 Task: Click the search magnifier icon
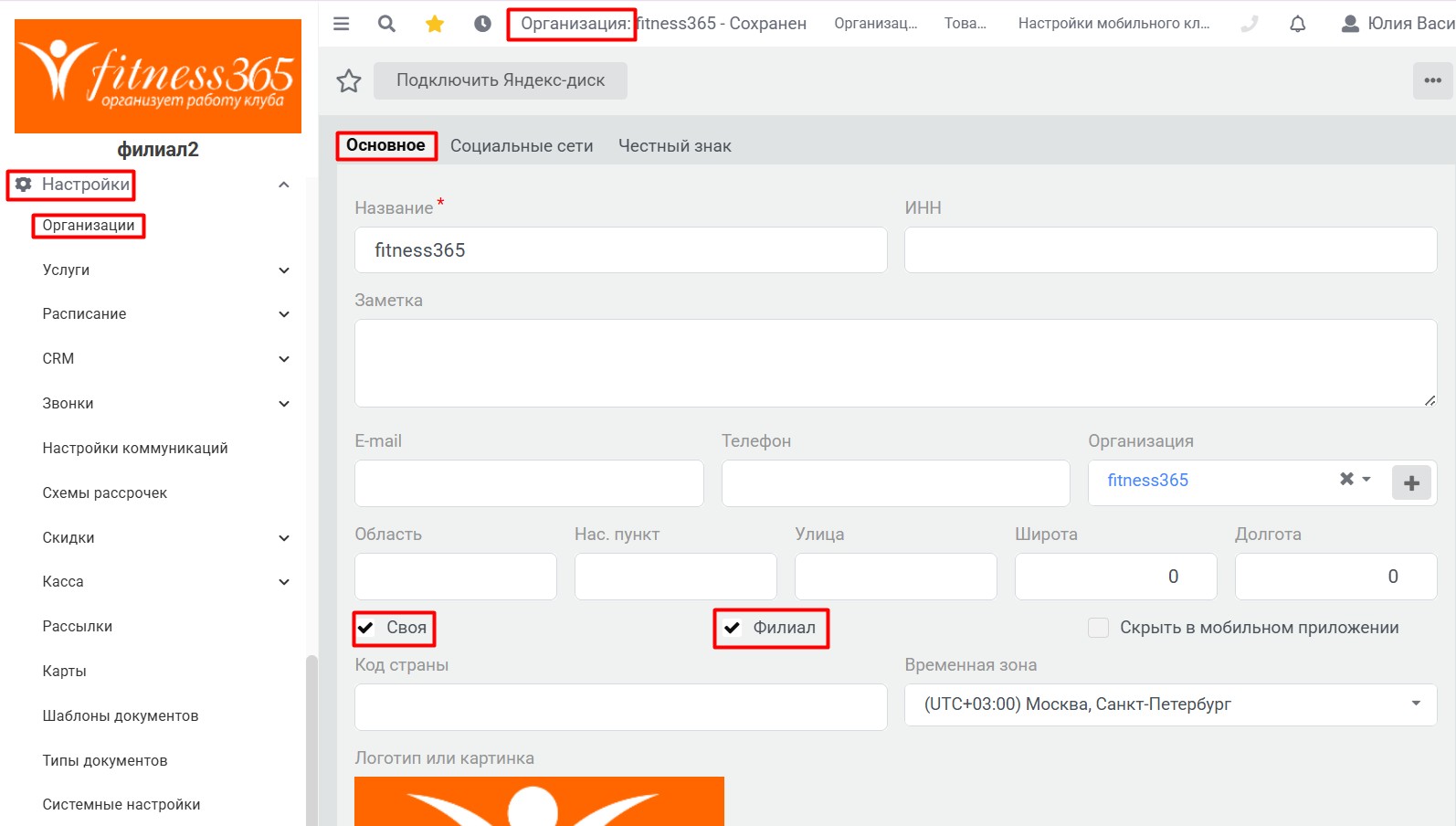[x=387, y=24]
